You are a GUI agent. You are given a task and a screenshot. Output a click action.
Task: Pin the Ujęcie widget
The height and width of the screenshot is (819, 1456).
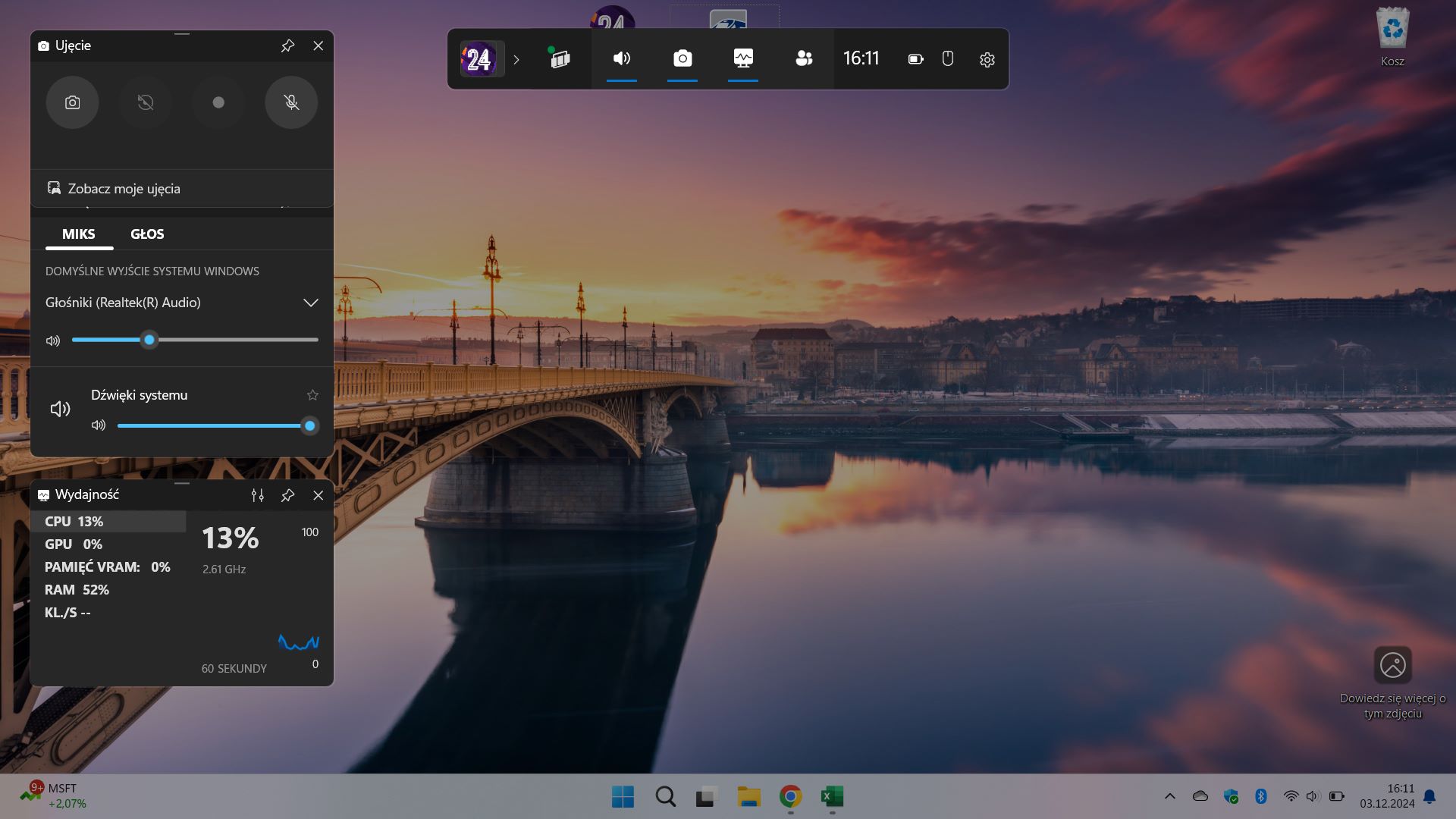click(287, 46)
